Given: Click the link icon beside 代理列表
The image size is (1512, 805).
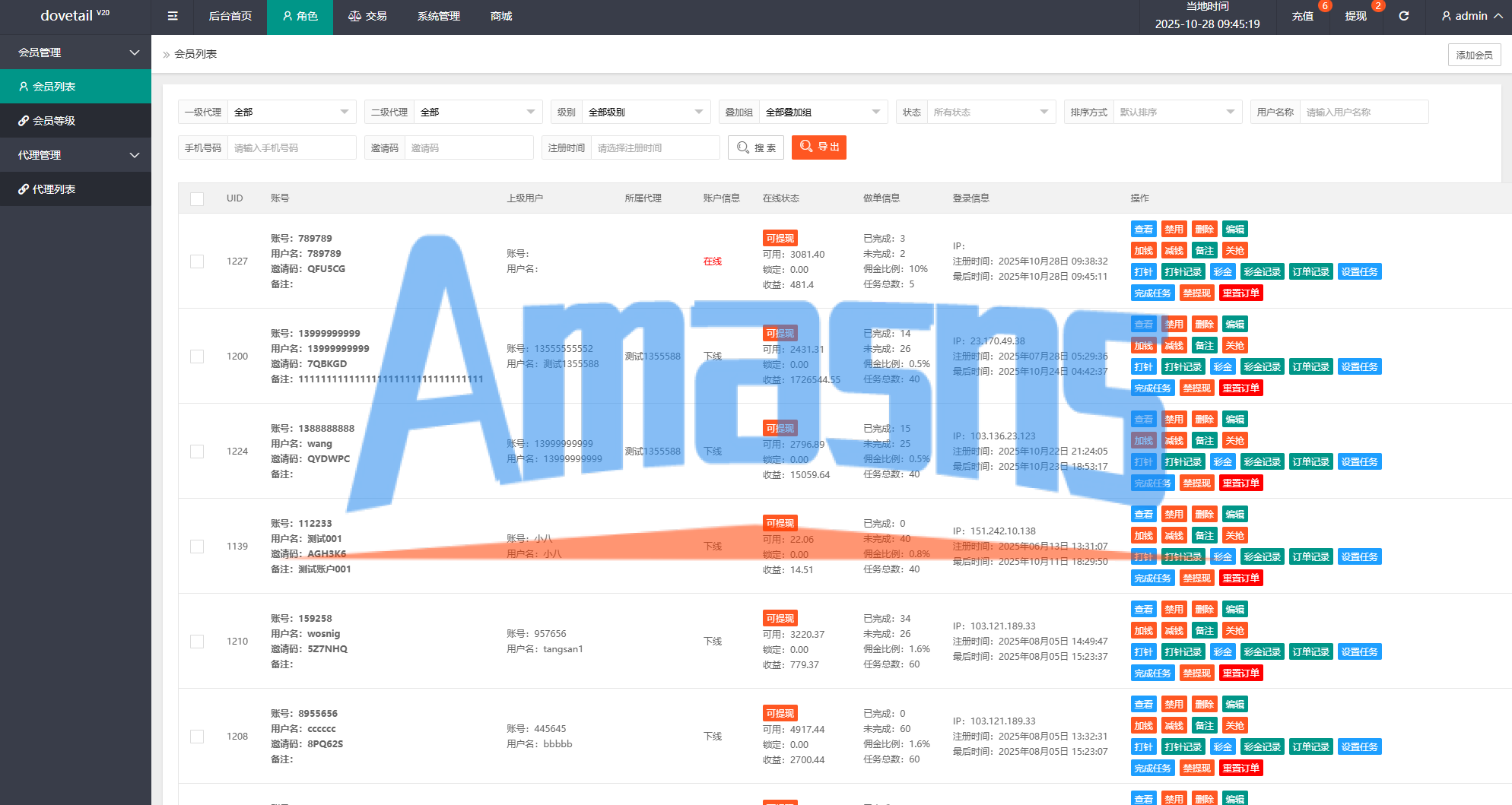Looking at the screenshot, I should pos(24,189).
